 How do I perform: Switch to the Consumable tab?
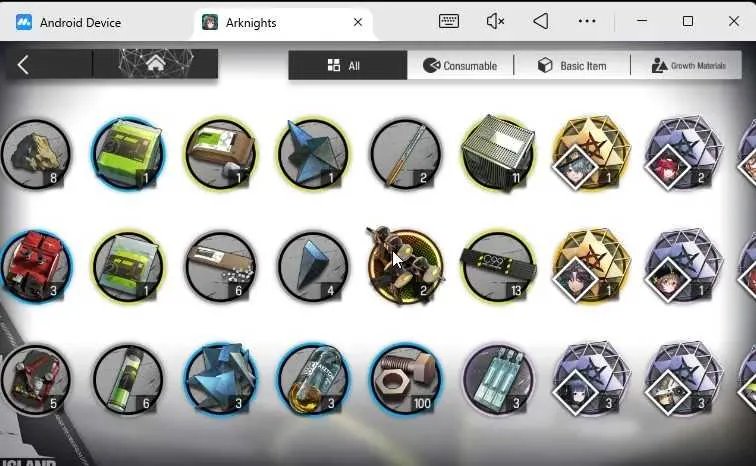pos(460,66)
